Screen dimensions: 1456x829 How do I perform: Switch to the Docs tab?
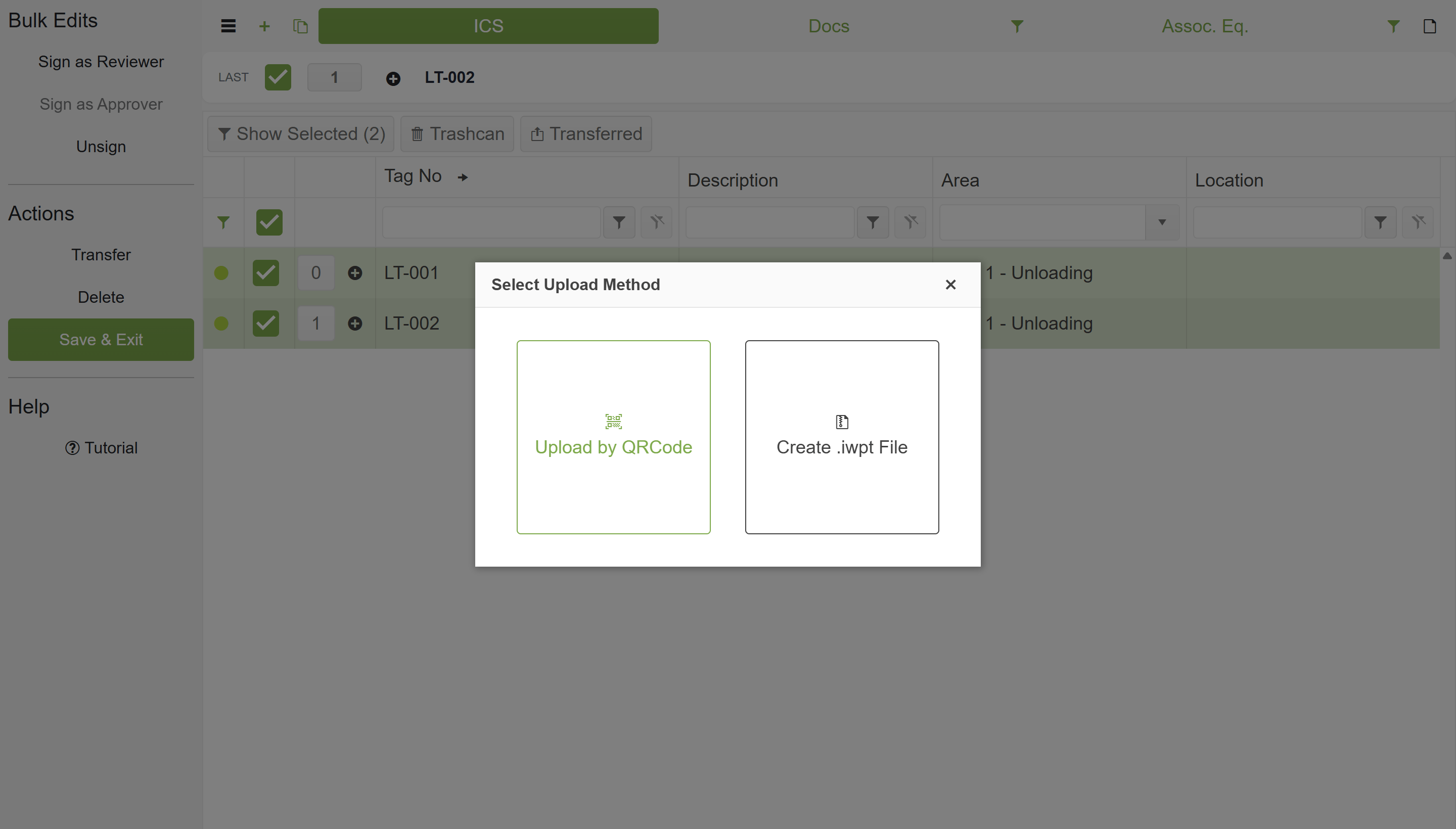(829, 26)
